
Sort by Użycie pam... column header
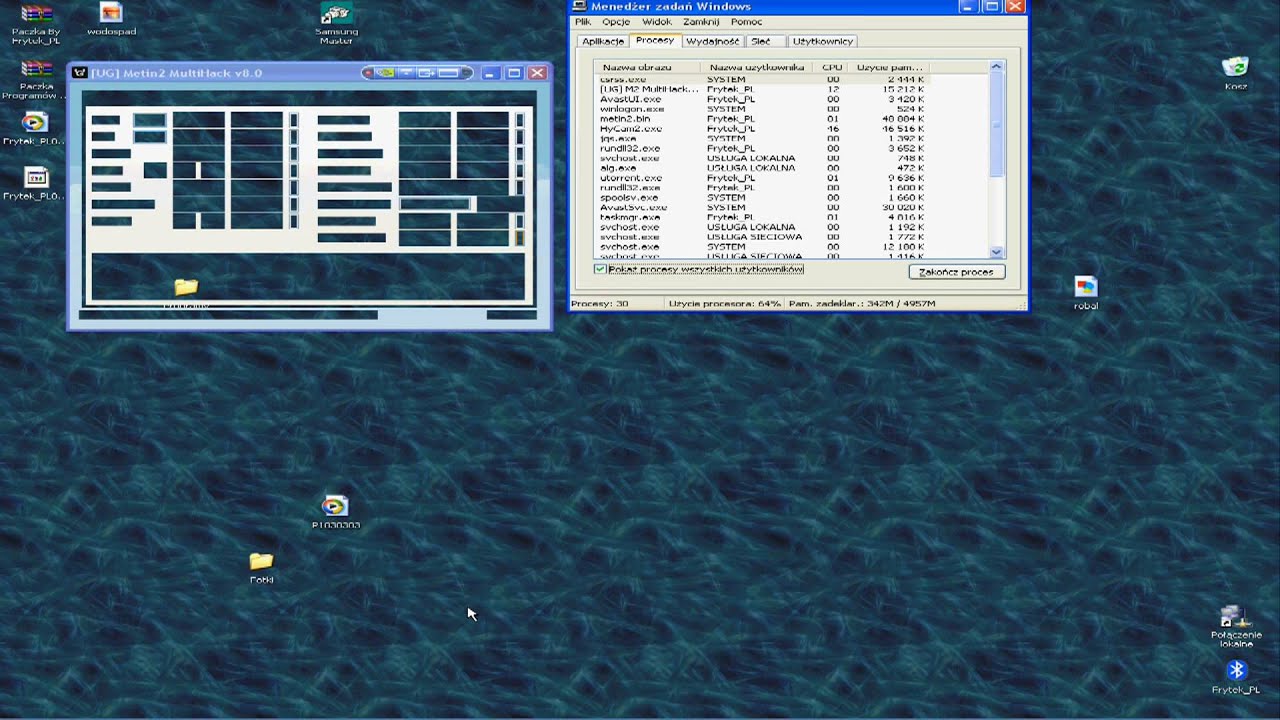[890, 67]
